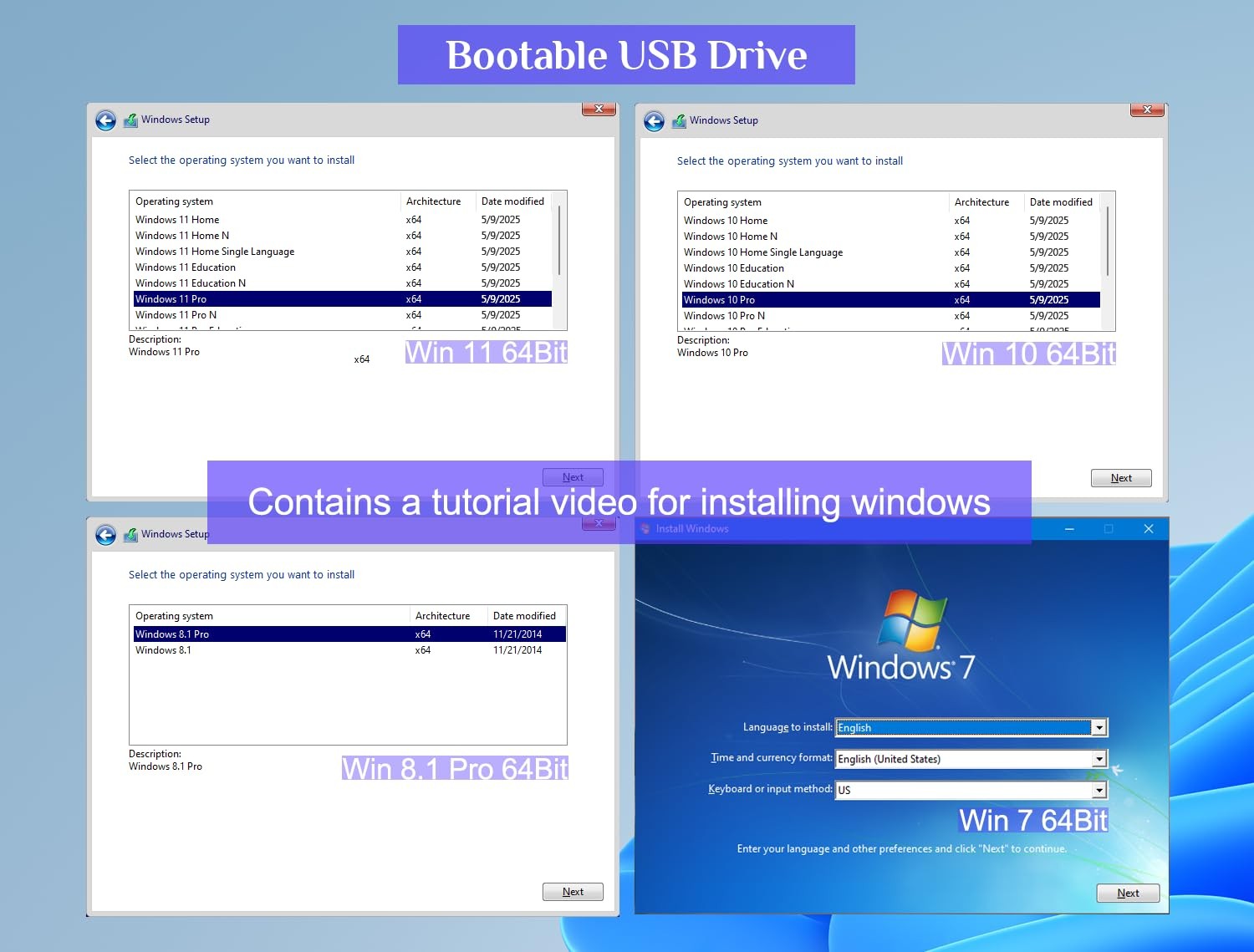This screenshot has height=952, width=1254.
Task: Click Next in the Windows 8.1 setup window
Action: coord(573,892)
